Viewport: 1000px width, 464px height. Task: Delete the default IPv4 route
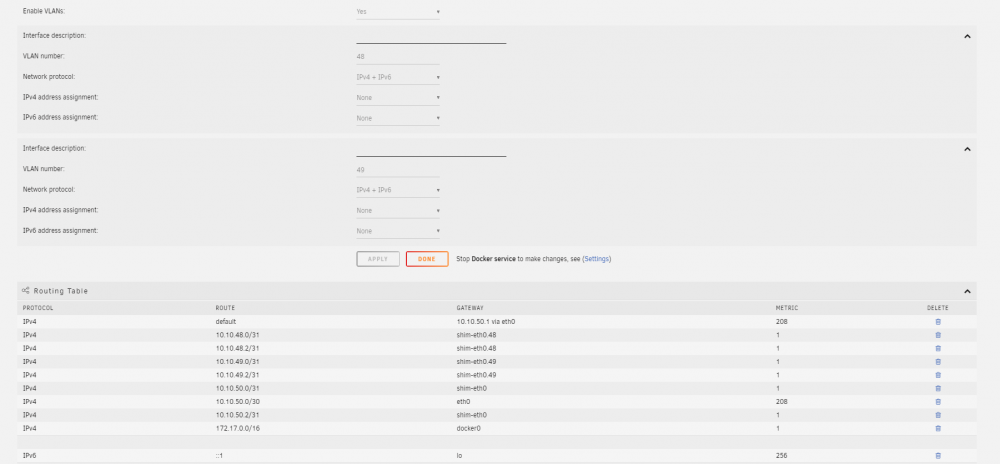tap(938, 322)
